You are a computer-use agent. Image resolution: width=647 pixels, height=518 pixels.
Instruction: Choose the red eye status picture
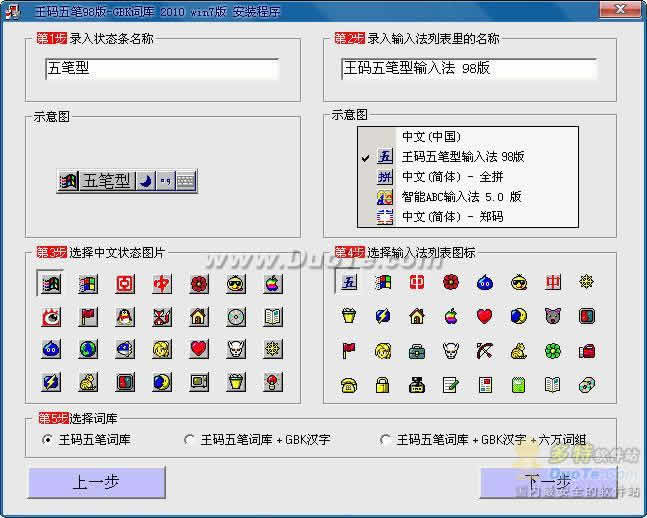point(50,317)
